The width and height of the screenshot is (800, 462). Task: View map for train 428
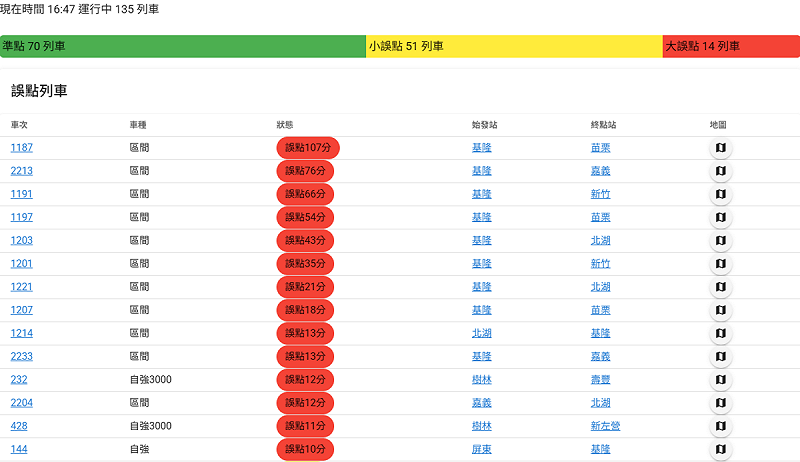pyautogui.click(x=720, y=426)
